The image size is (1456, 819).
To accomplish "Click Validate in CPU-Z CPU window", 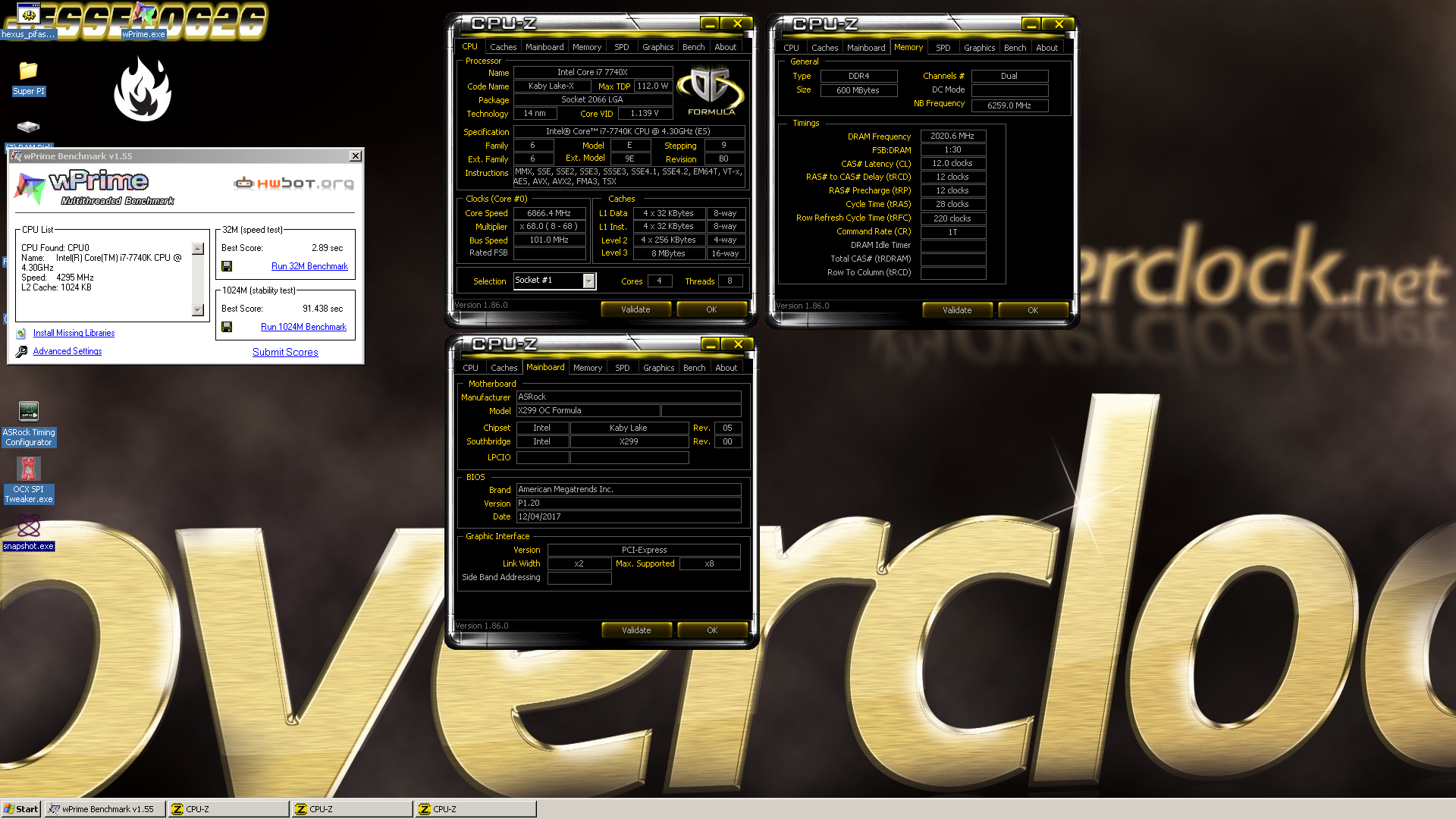I will tap(636, 309).
